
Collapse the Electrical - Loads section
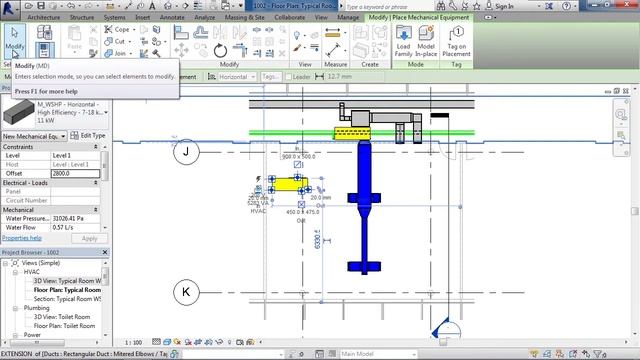click(x=96, y=183)
